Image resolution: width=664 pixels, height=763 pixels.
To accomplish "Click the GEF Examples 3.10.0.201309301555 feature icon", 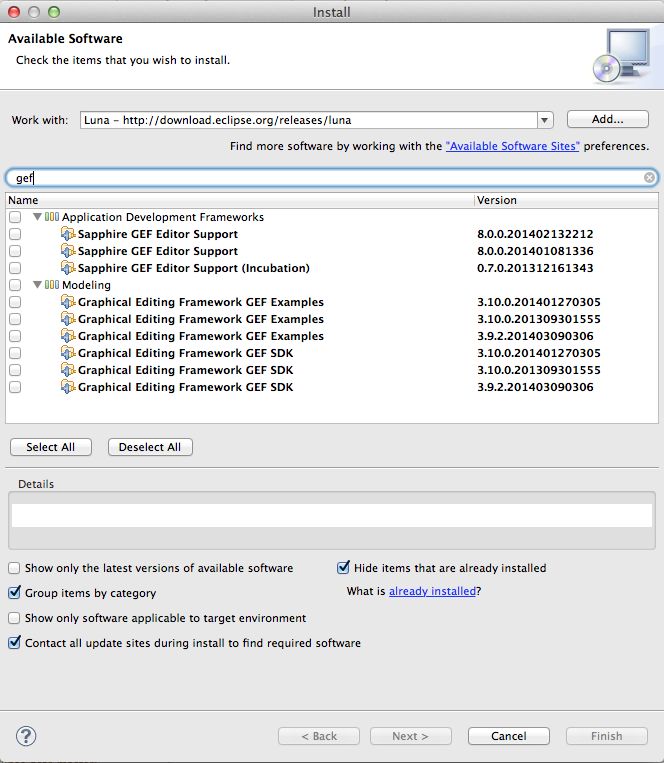I will (68, 319).
